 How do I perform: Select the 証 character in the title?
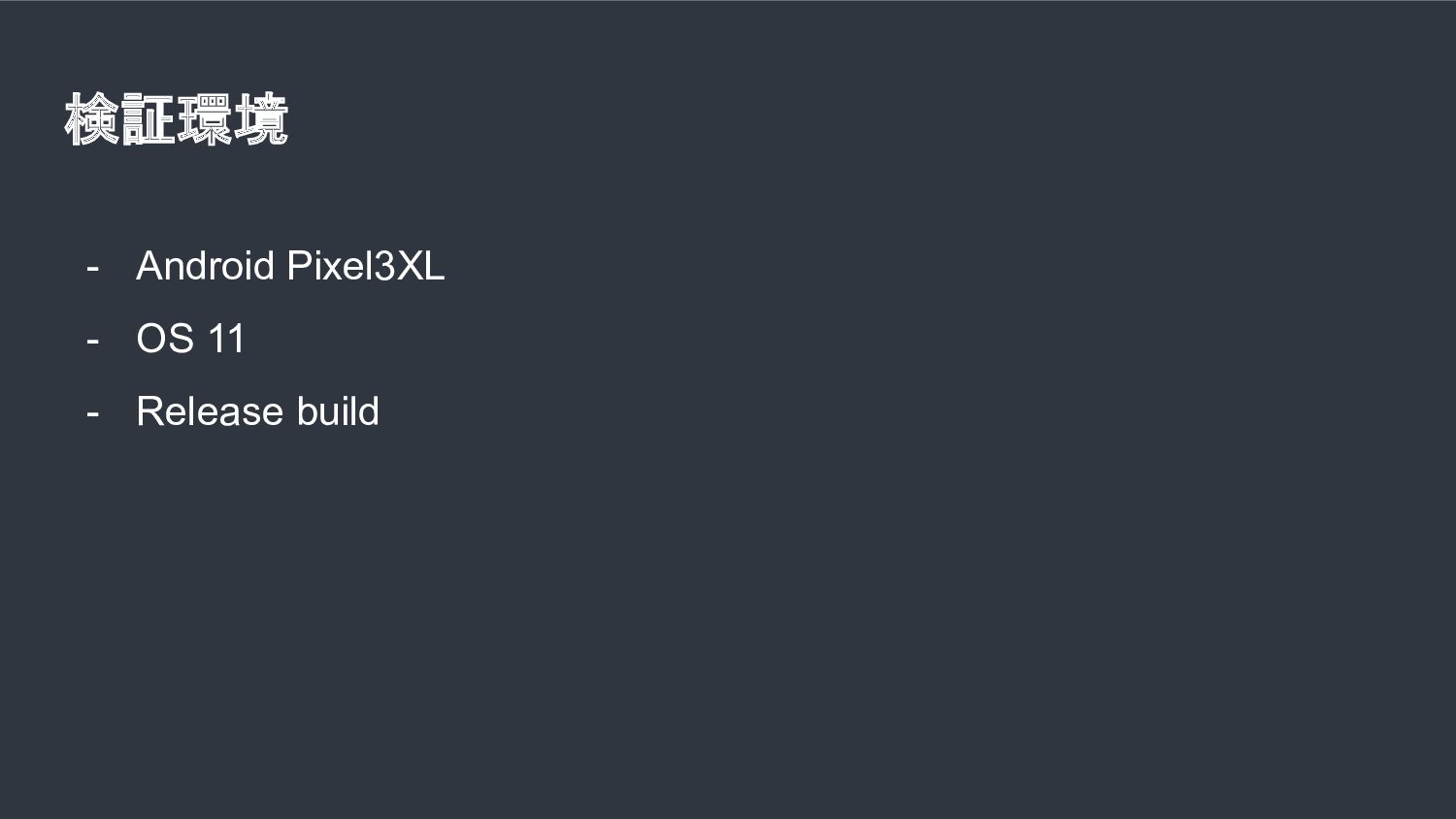(149, 119)
